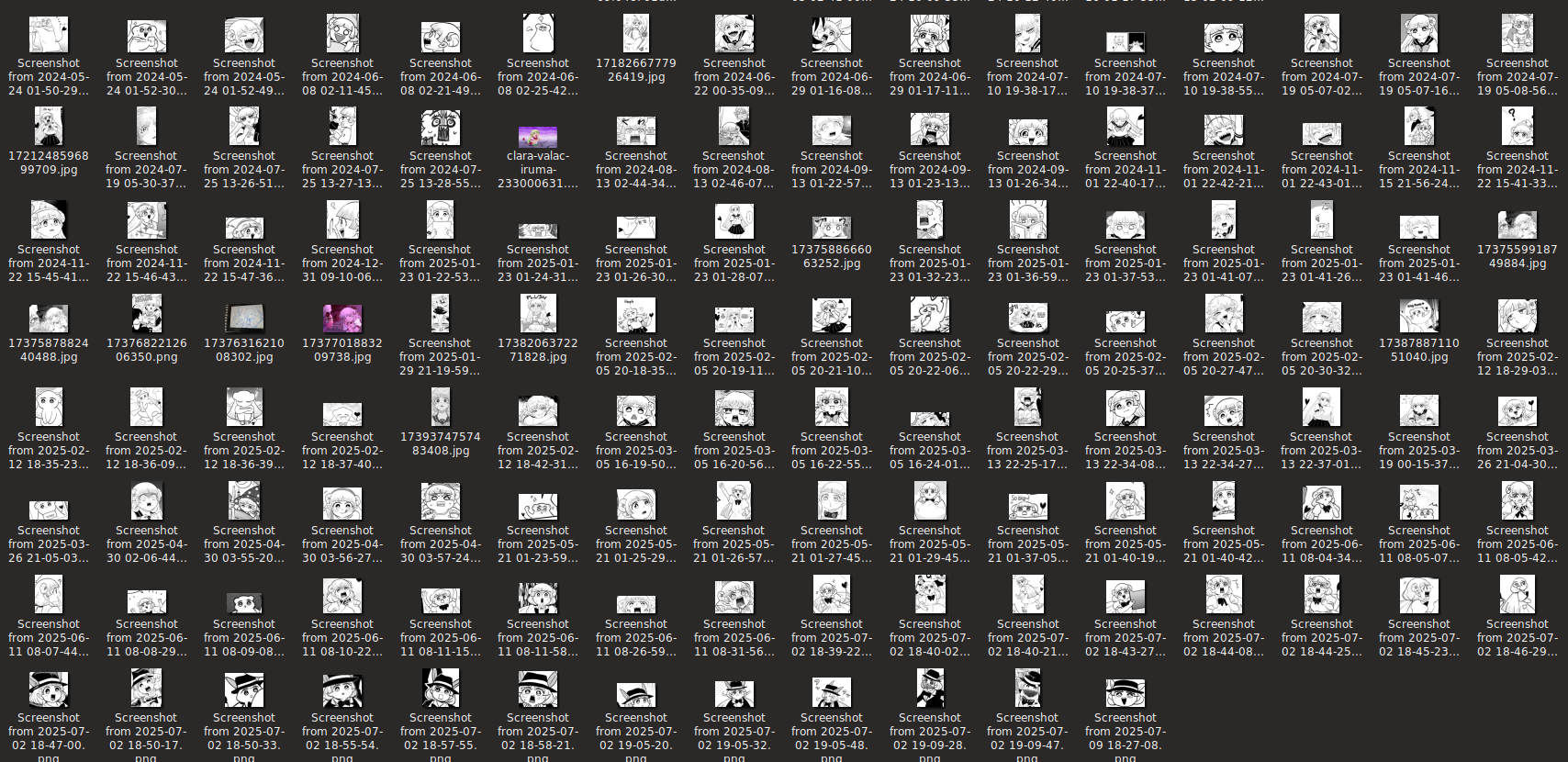
Task: Click label 'Screenshot from 2025-01-23 01-41-26'
Action: [x=1322, y=263]
